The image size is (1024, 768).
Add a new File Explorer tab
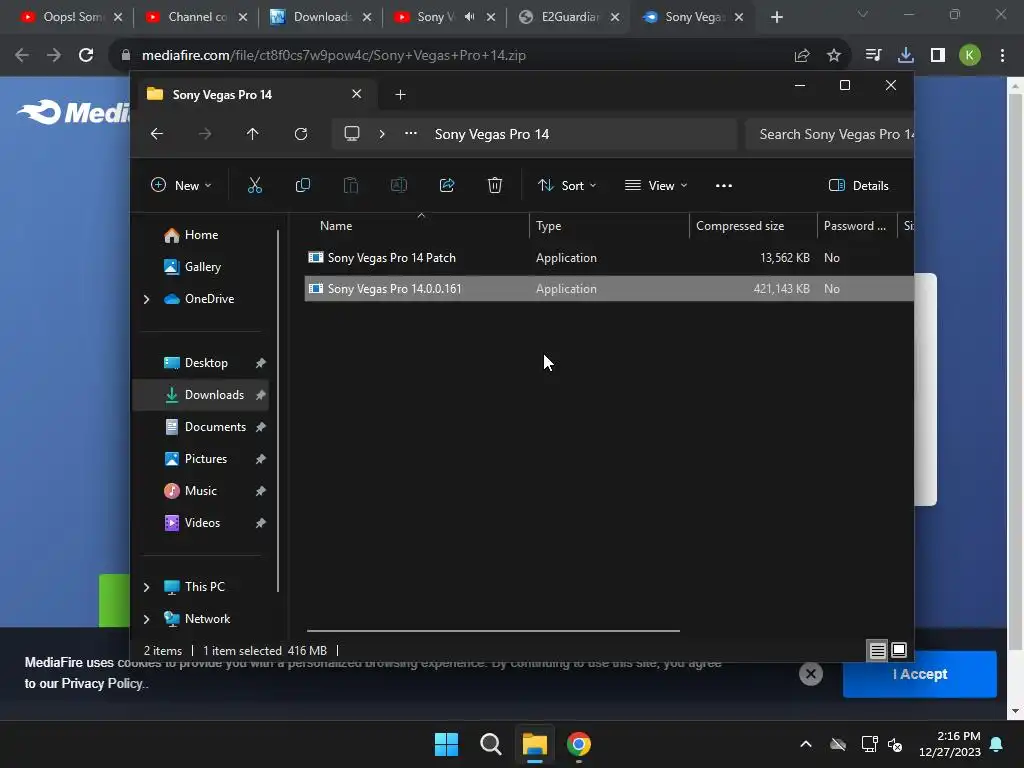[400, 95]
